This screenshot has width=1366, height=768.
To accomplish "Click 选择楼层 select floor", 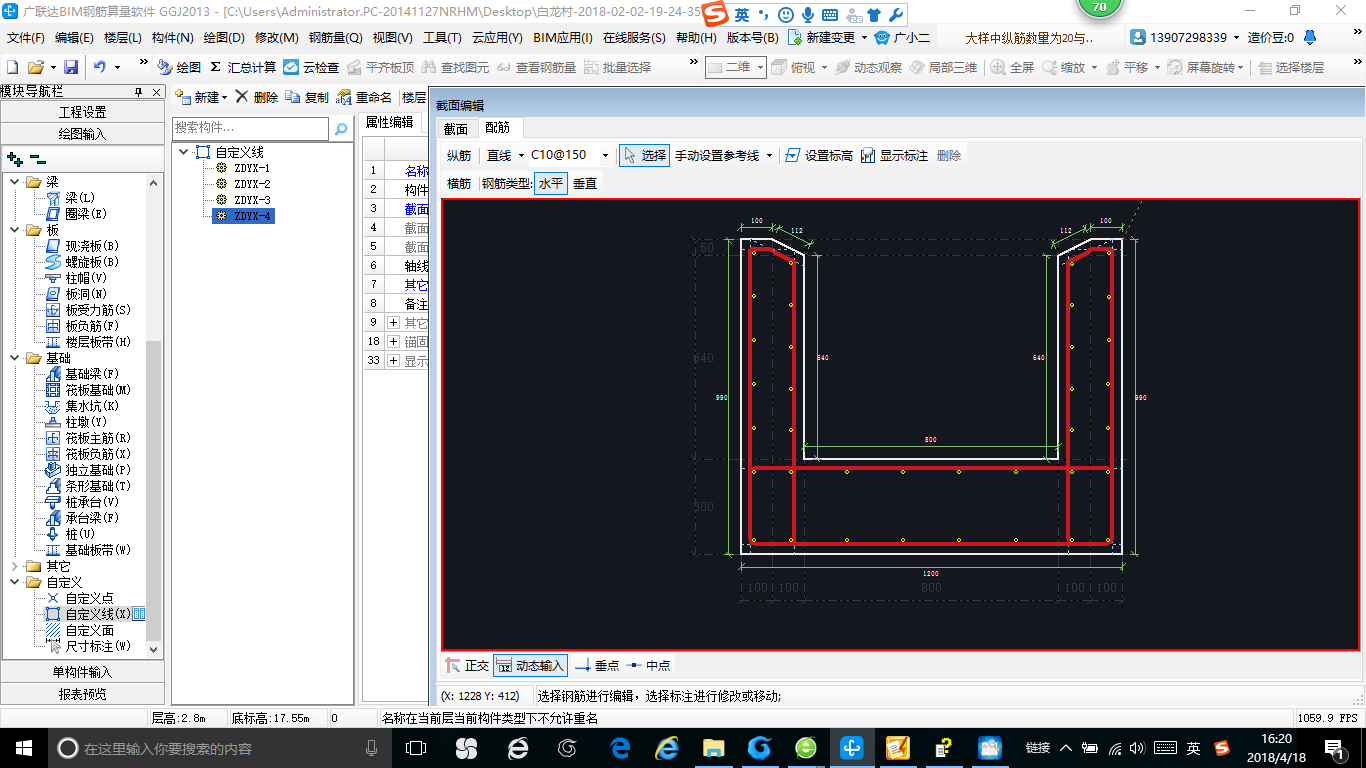I will tap(1290, 67).
